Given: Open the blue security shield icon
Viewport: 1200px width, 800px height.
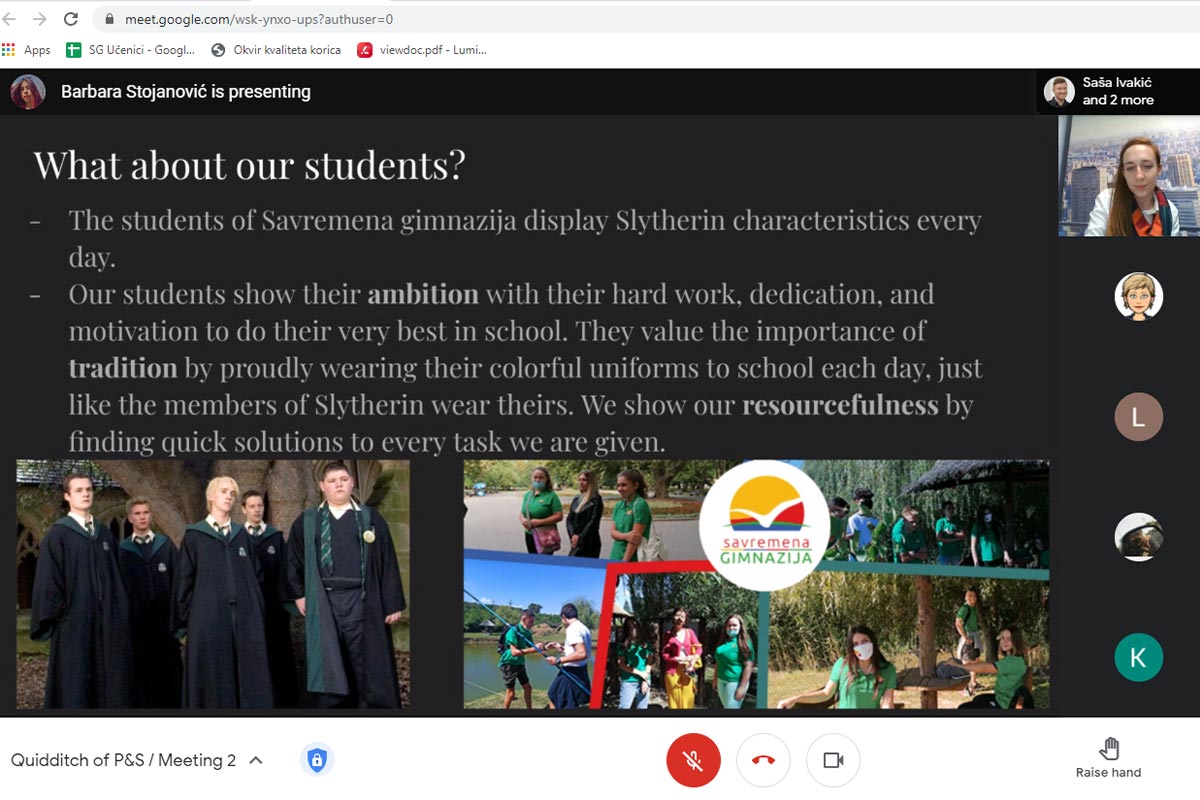Looking at the screenshot, I should coord(317,760).
